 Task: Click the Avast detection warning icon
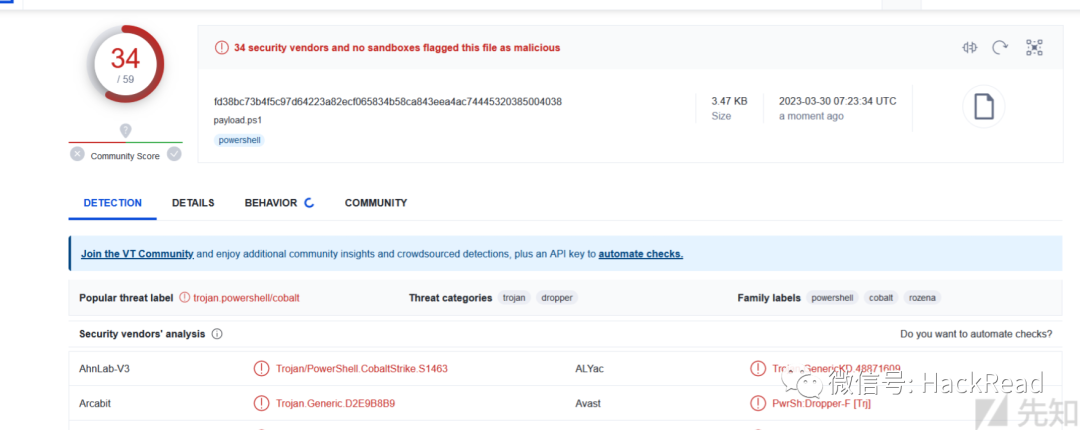pyautogui.click(x=758, y=403)
